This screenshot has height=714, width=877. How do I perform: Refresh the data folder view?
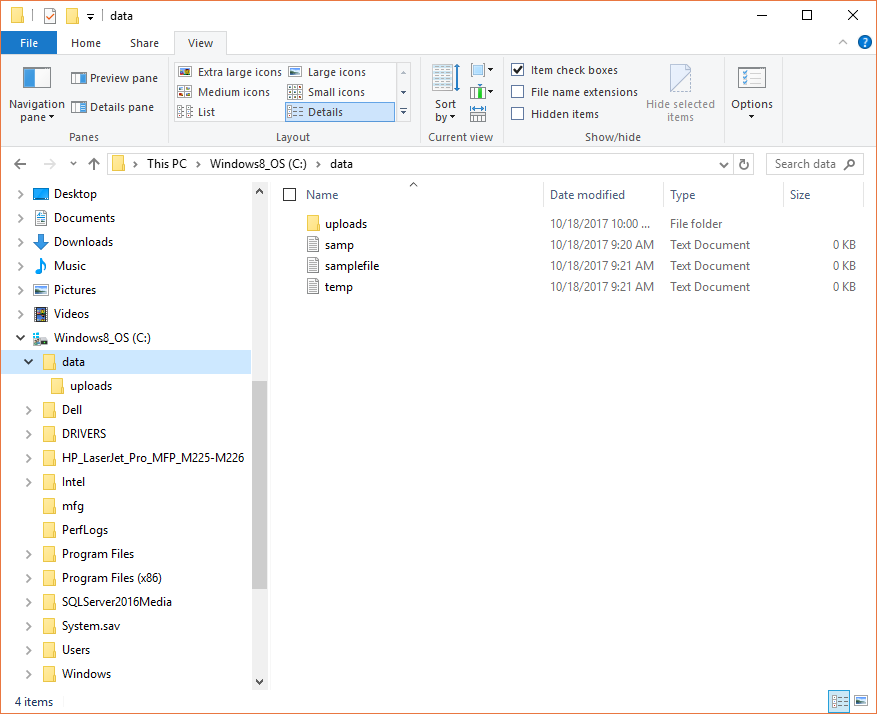click(744, 164)
